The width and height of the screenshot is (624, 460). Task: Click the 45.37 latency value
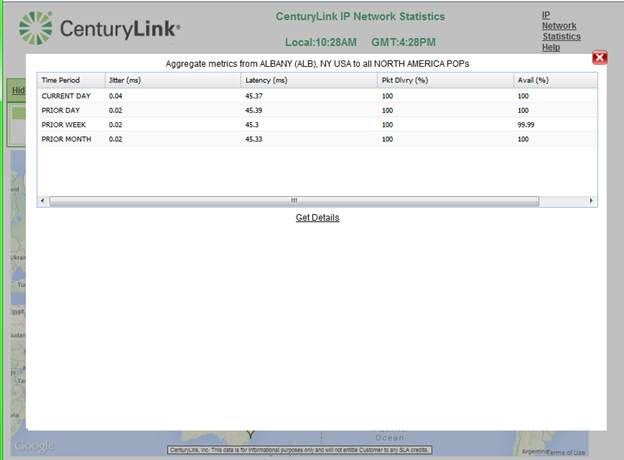(254, 96)
